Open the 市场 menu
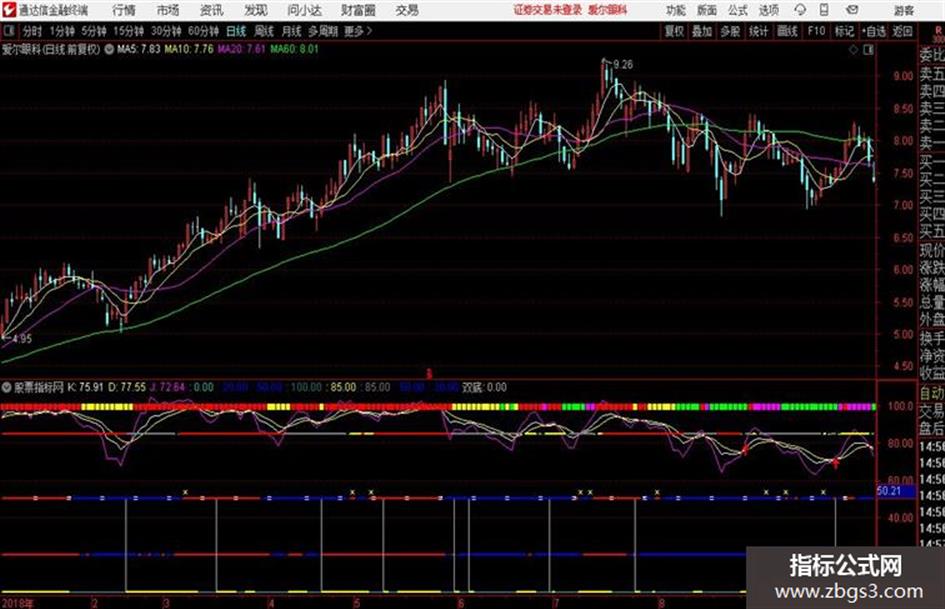The height and width of the screenshot is (609, 945). 168,10
